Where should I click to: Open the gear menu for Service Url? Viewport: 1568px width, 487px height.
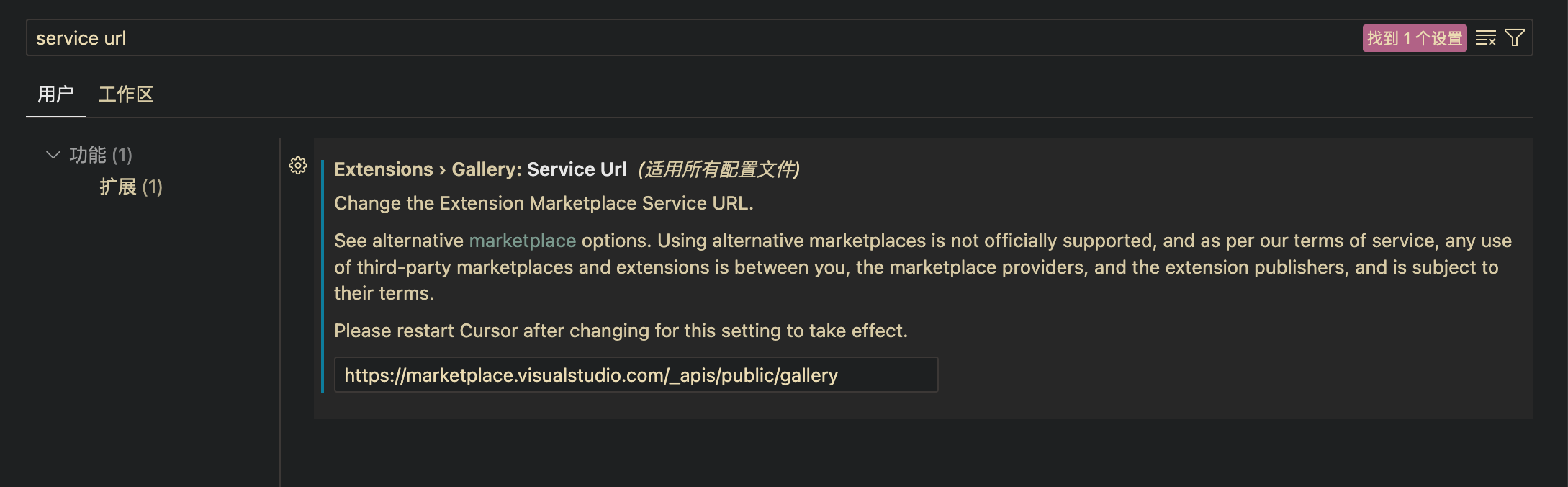click(298, 166)
